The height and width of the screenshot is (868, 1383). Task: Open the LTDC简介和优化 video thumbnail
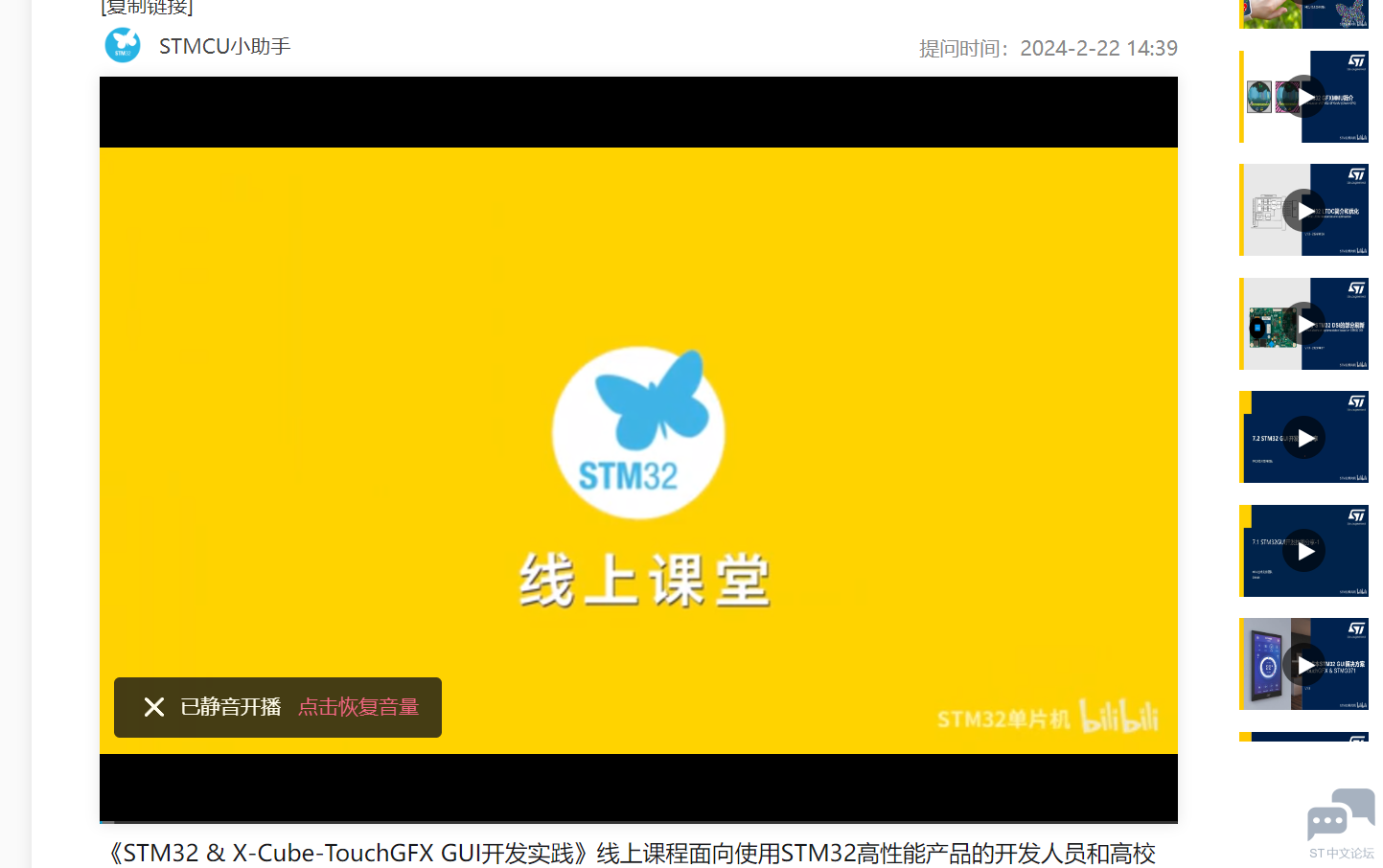point(1303,210)
